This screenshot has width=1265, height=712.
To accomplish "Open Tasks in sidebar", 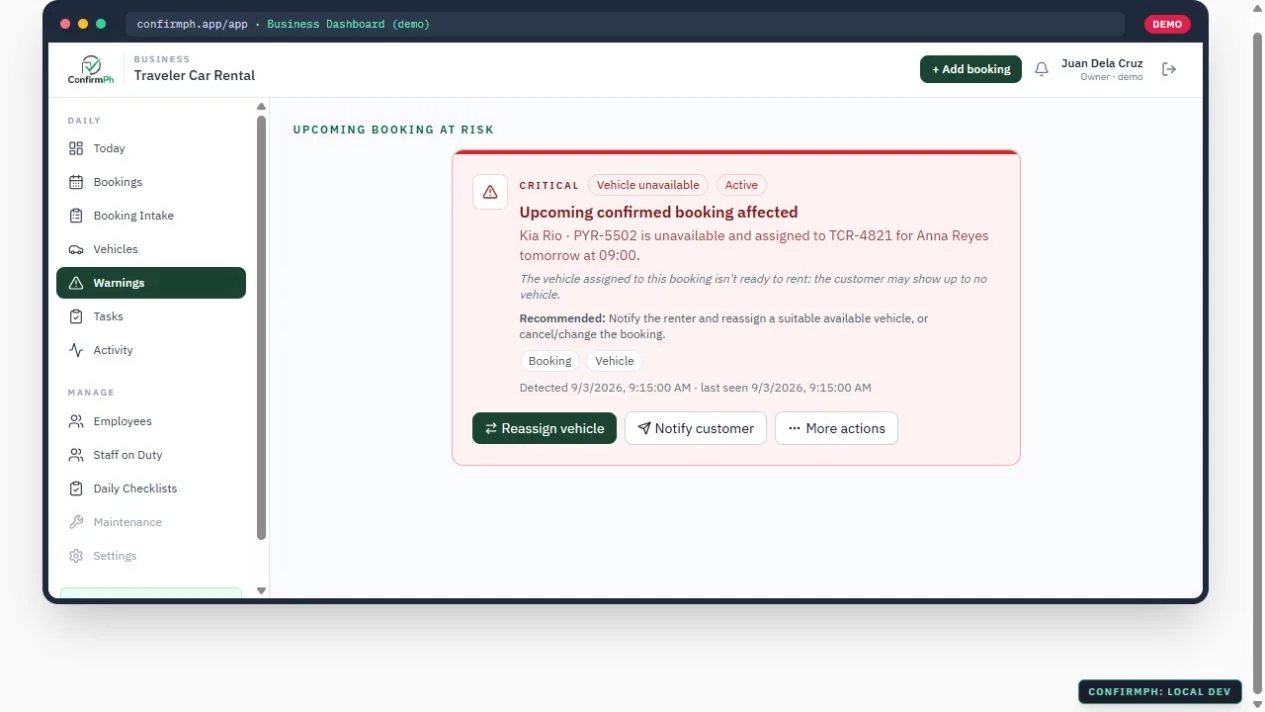I will 151,316.
